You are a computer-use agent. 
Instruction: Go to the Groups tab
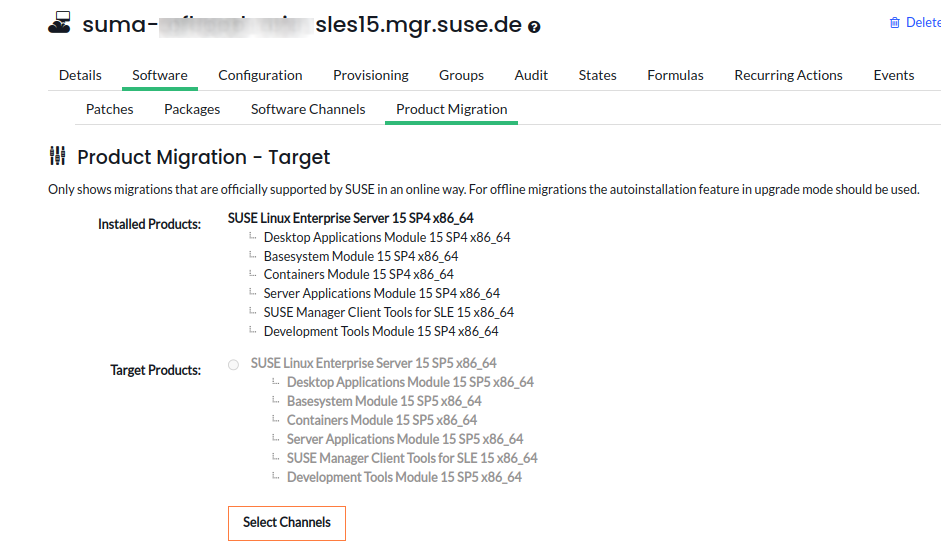click(x=461, y=75)
